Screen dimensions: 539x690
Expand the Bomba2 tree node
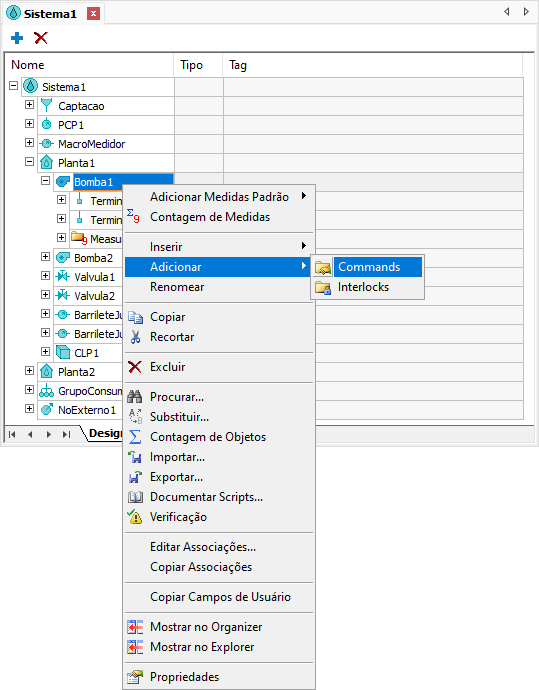(x=45, y=257)
